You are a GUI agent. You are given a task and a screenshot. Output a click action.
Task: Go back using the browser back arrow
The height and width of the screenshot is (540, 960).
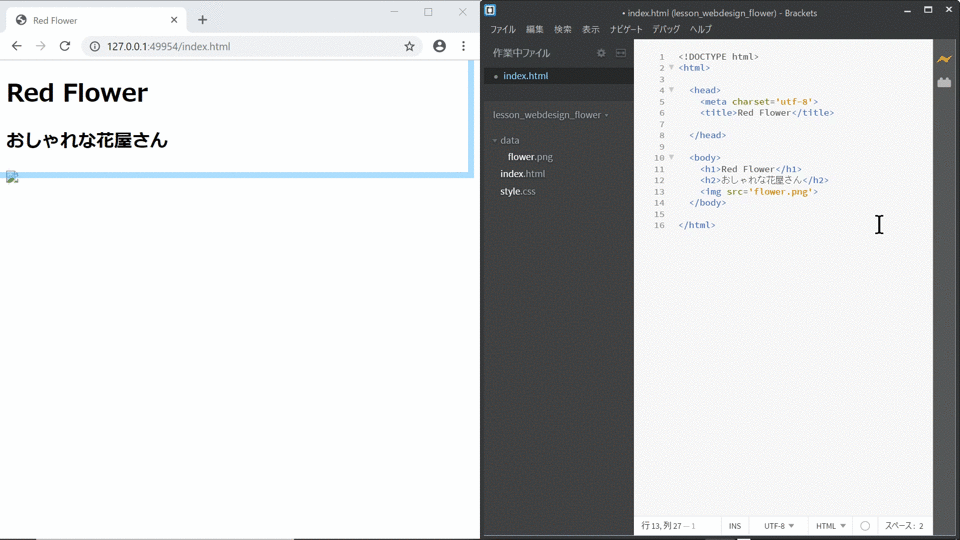(x=17, y=46)
